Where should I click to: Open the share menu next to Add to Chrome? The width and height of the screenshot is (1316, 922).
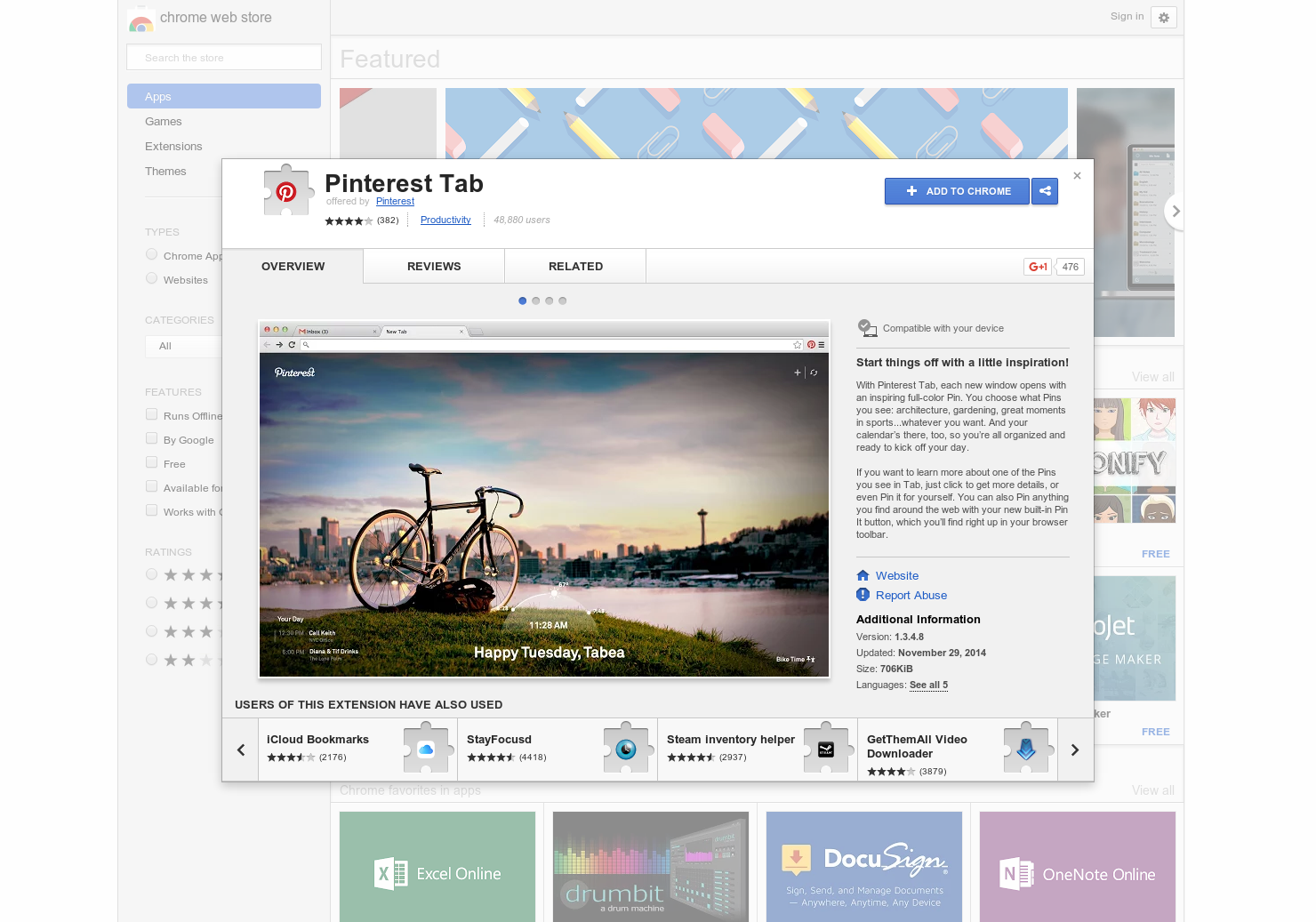1045,191
